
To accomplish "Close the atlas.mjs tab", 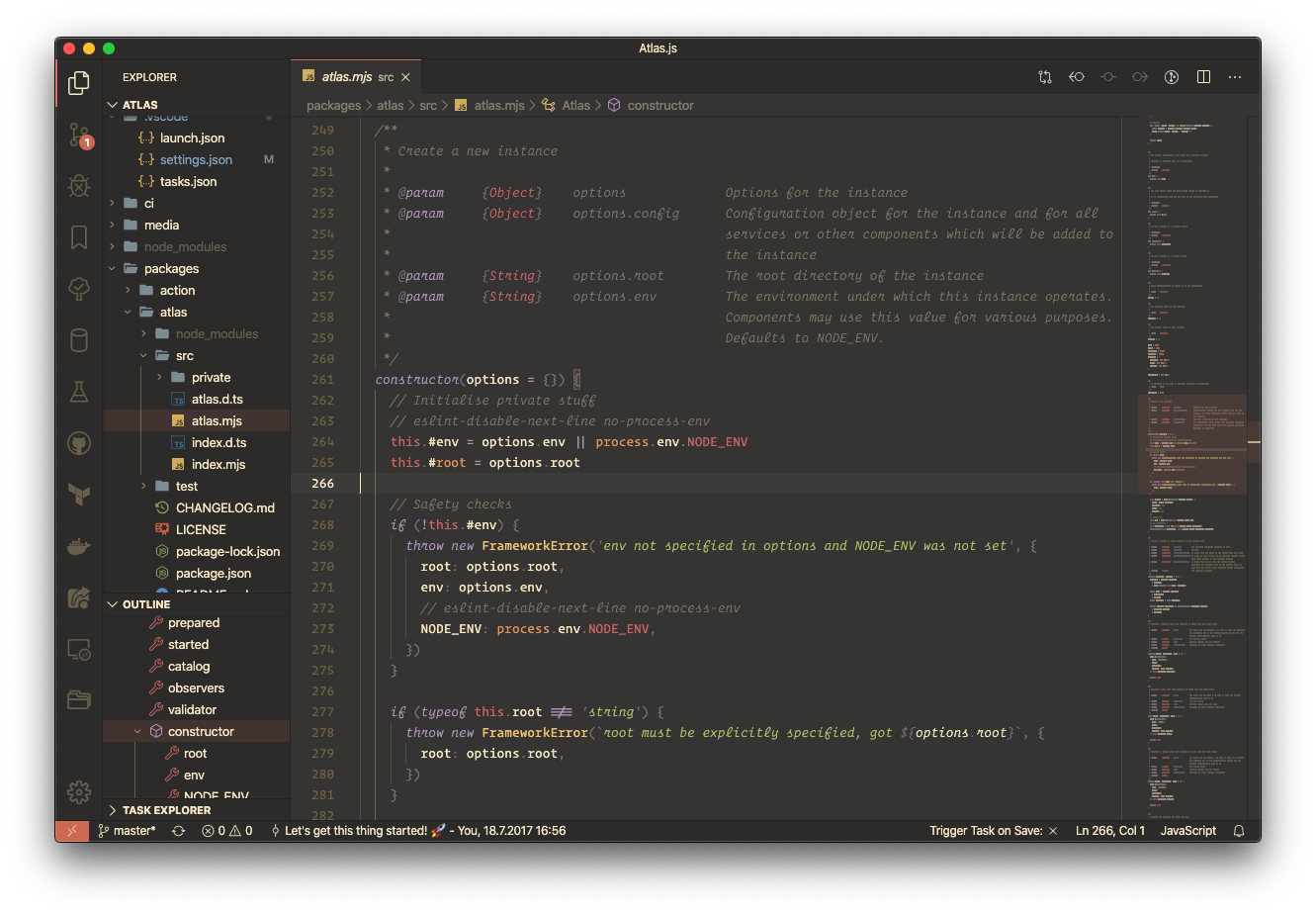I will tap(405, 77).
